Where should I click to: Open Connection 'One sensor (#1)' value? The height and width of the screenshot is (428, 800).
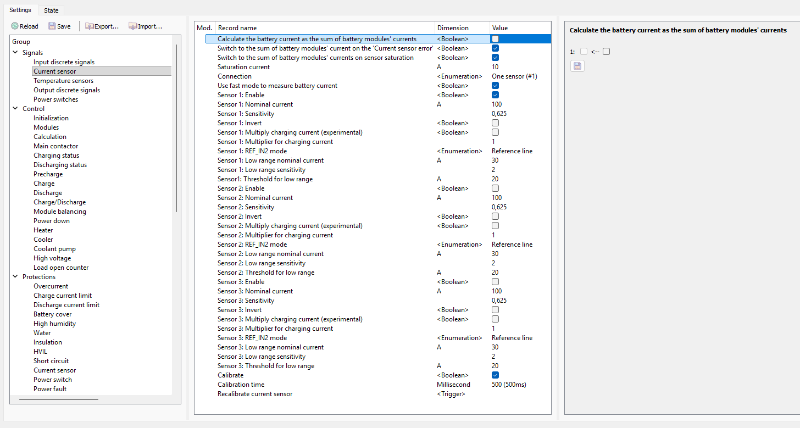[x=514, y=77]
